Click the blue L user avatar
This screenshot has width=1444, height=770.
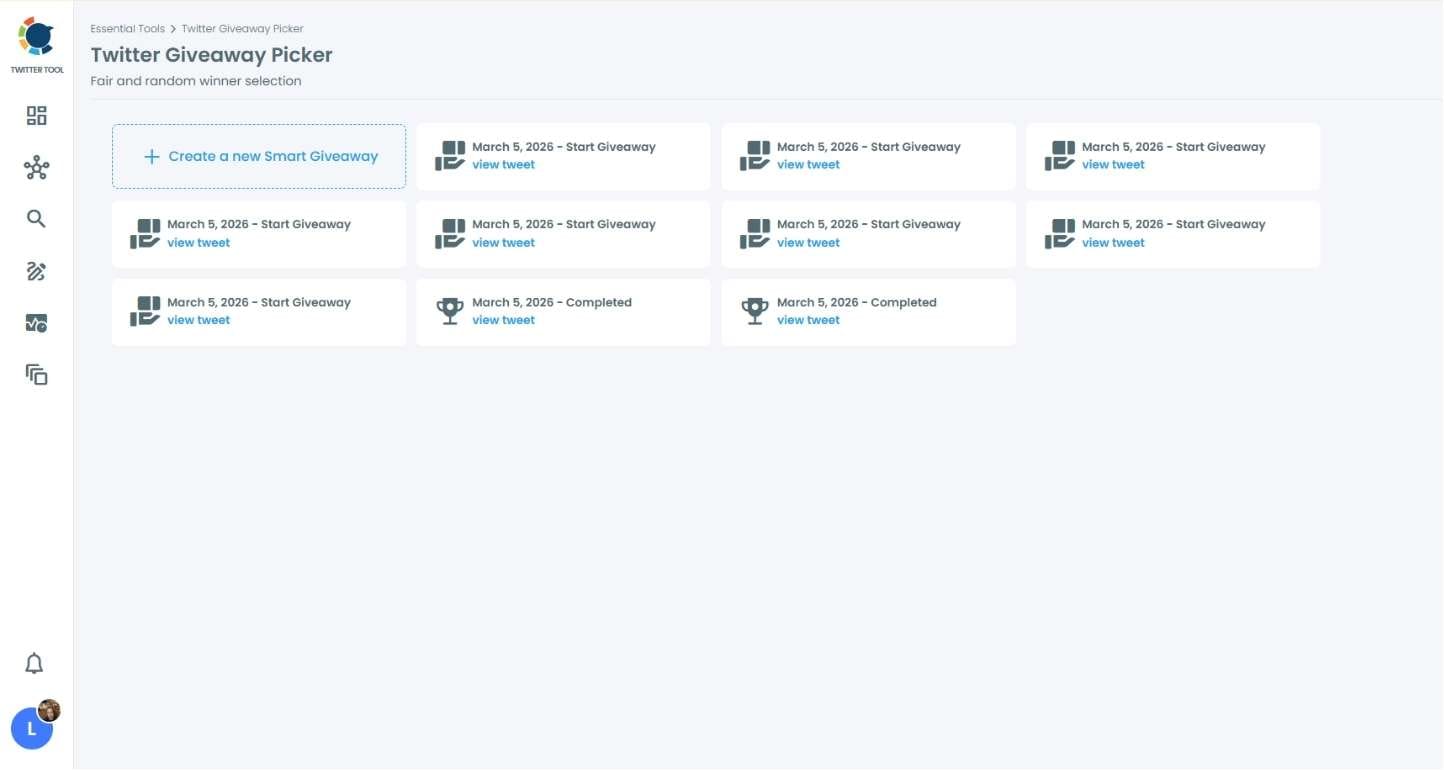30,730
